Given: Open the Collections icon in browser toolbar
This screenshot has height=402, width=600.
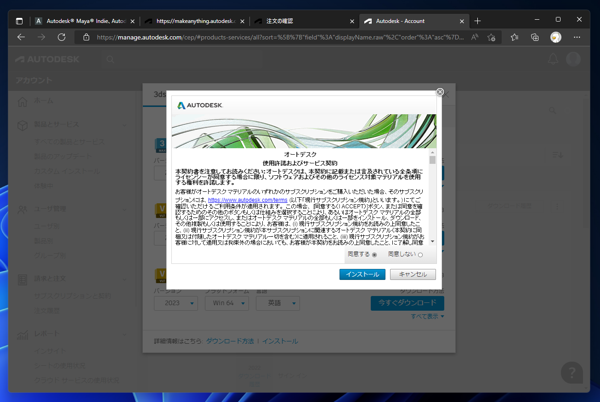Looking at the screenshot, I should click(535, 37).
